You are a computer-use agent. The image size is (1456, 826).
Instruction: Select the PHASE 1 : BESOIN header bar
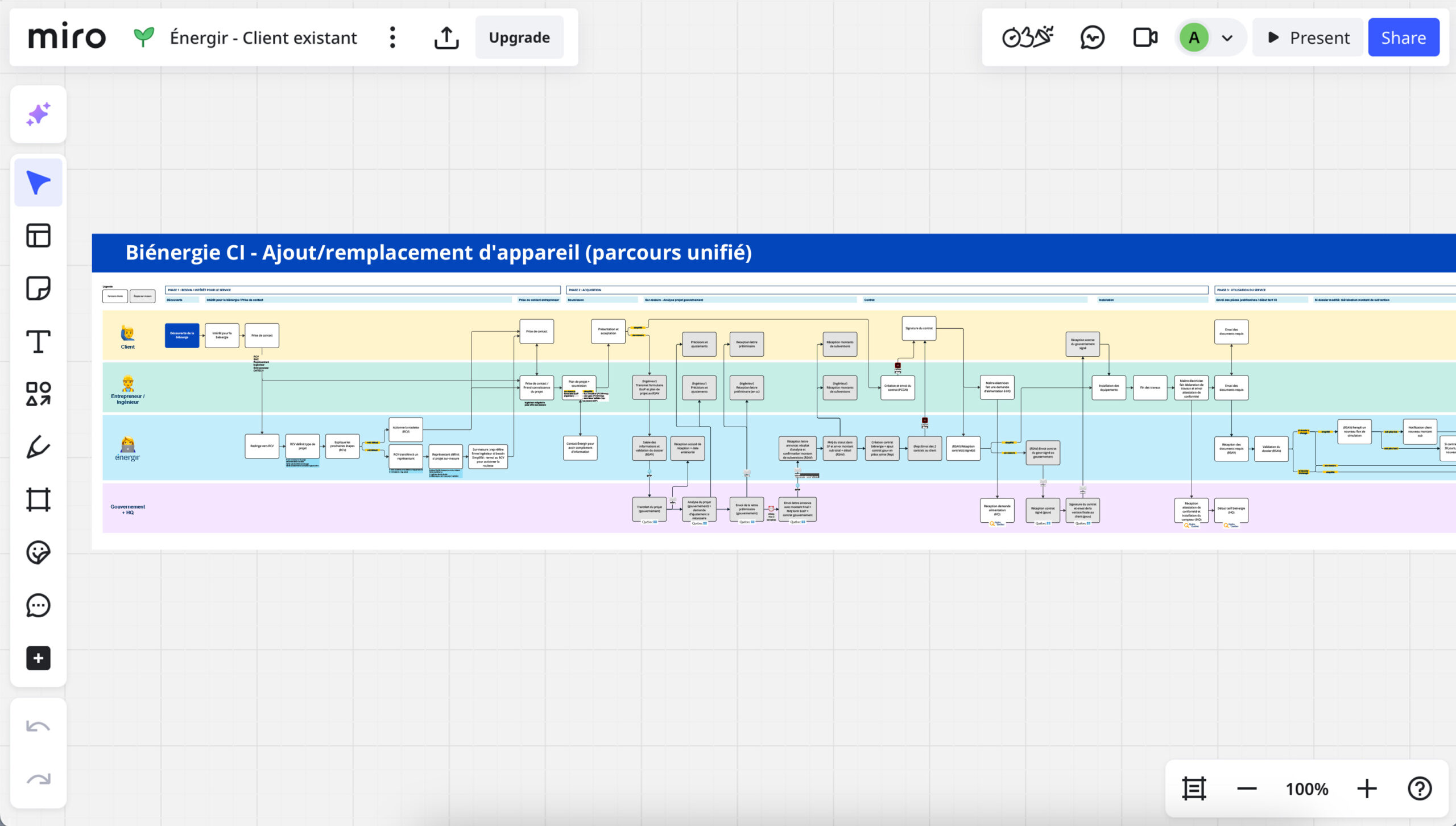point(363,290)
